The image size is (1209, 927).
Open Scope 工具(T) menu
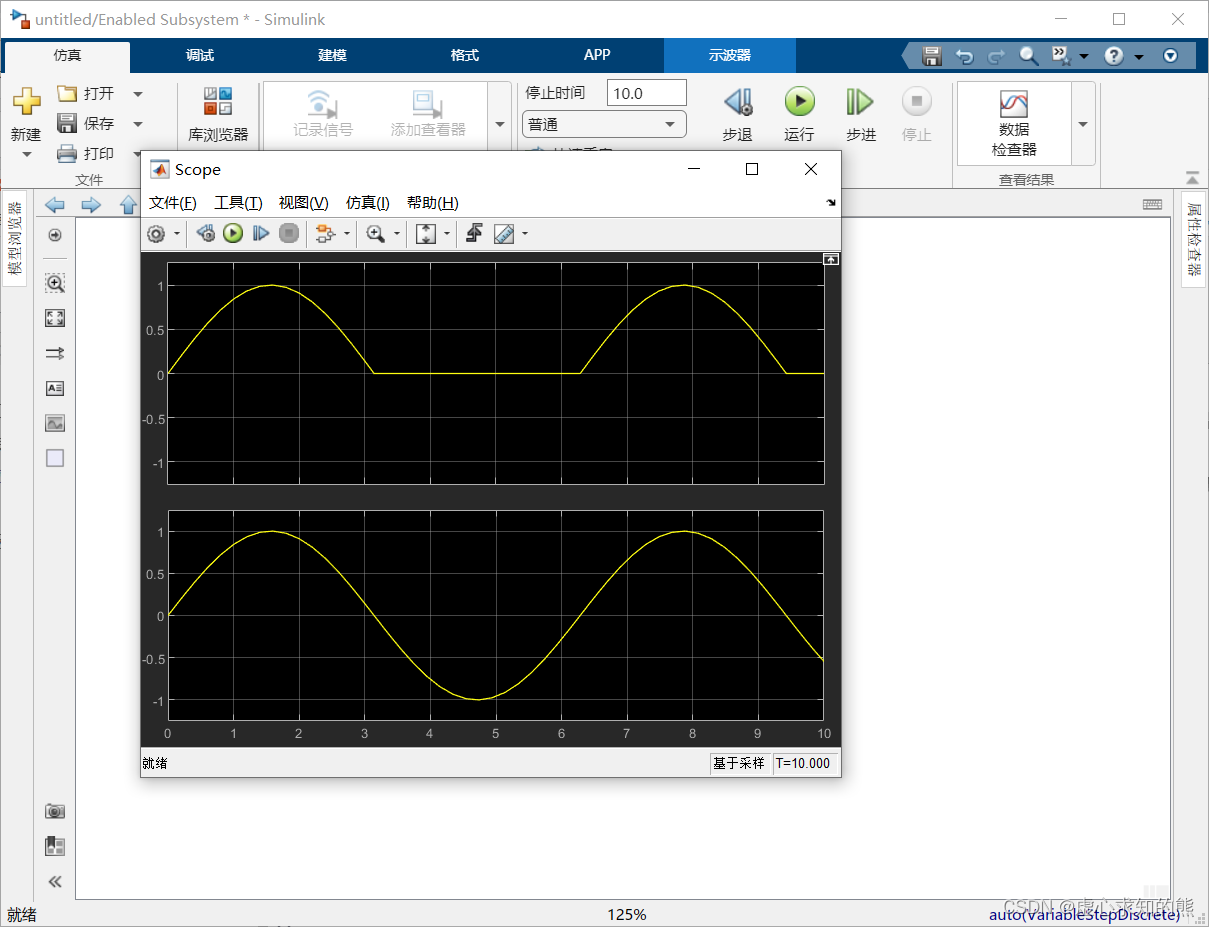pyautogui.click(x=238, y=203)
